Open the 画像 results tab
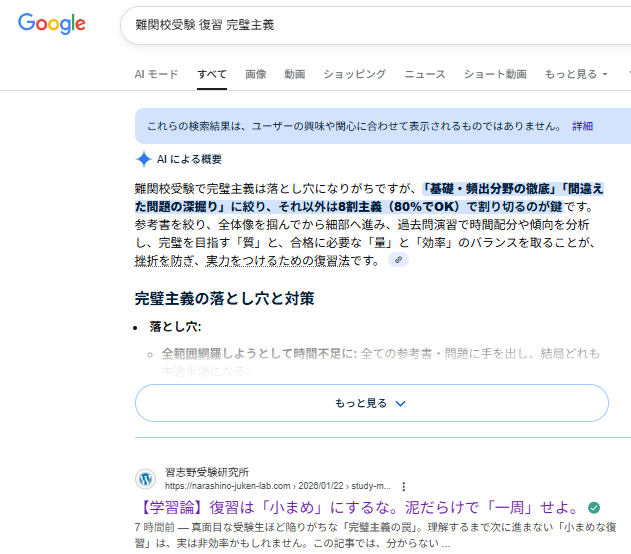Viewport: 631px width, 554px height. click(x=256, y=74)
